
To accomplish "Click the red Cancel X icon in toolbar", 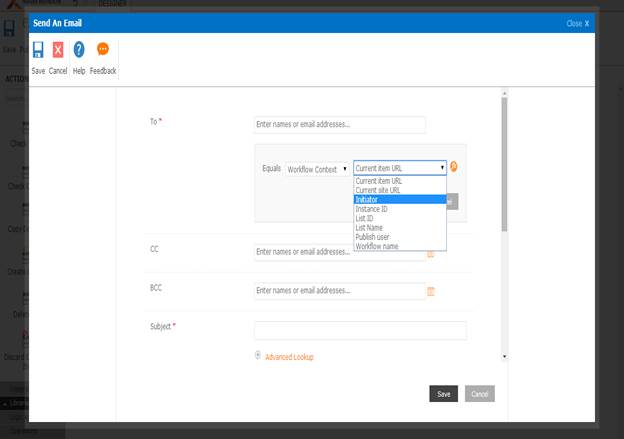I will pos(58,50).
